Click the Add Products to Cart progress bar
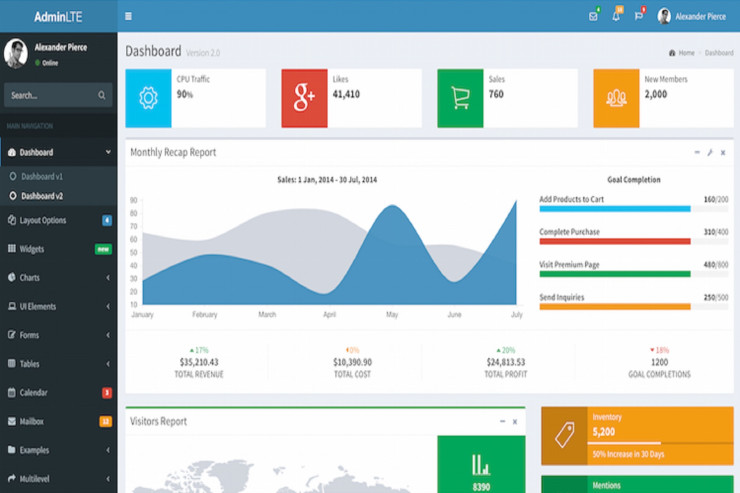This screenshot has width=740, height=493. pos(614,209)
